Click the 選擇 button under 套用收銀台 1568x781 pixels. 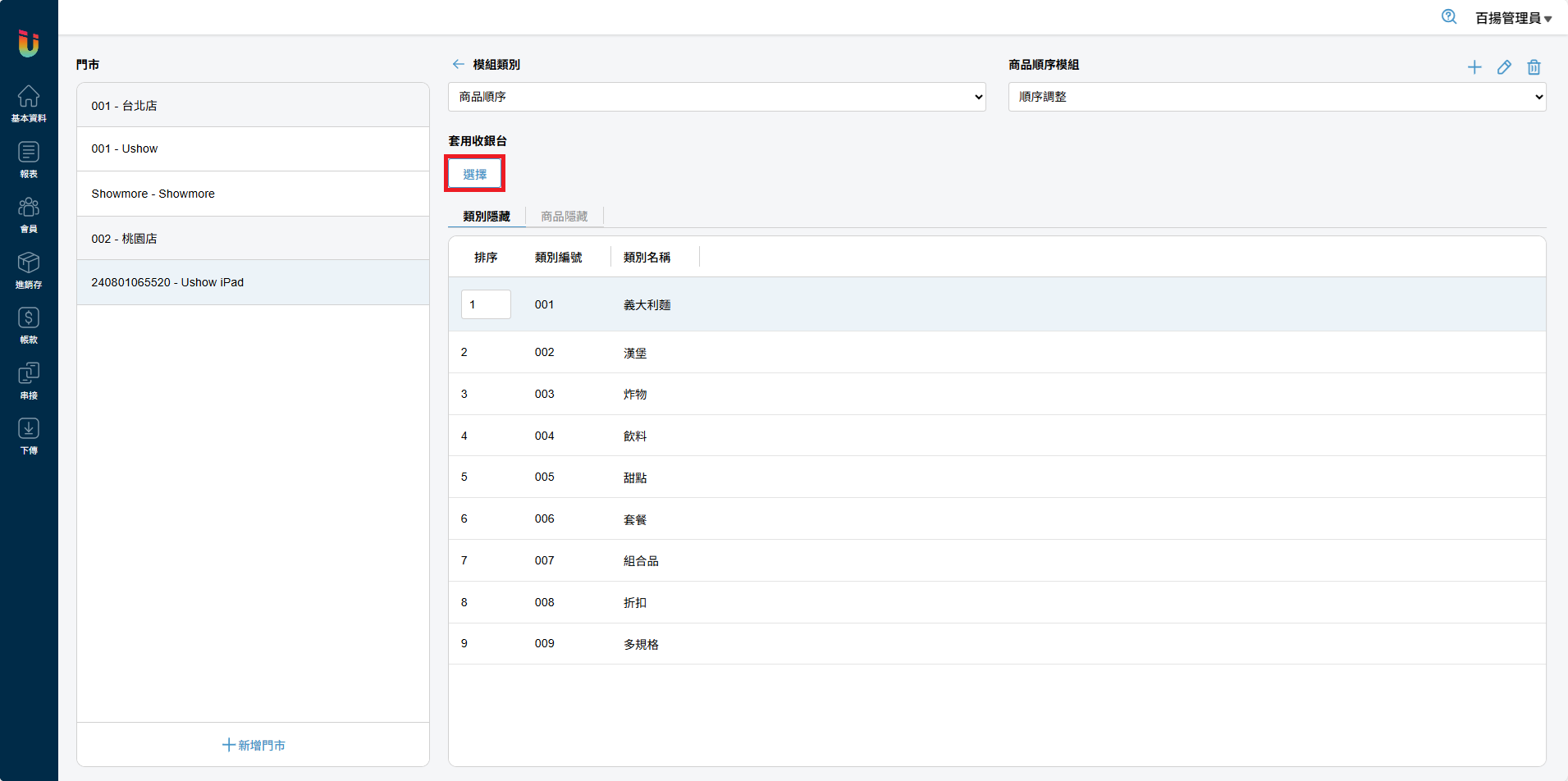tap(474, 174)
